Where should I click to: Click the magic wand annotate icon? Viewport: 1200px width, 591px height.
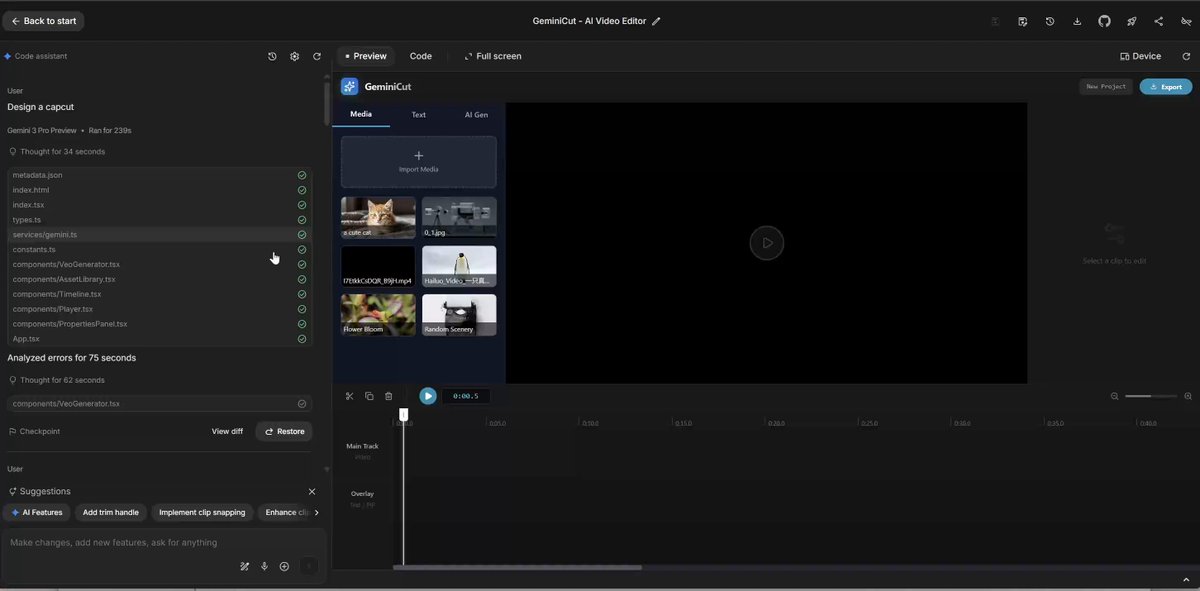point(245,567)
